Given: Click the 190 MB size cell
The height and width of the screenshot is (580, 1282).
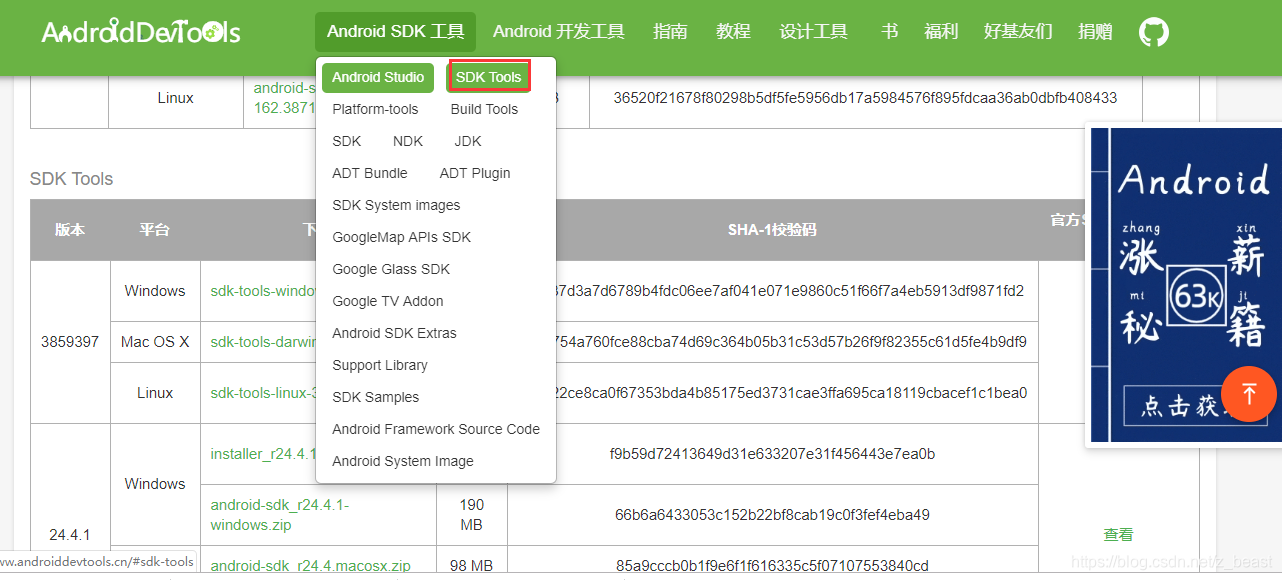Looking at the screenshot, I should (x=472, y=515).
